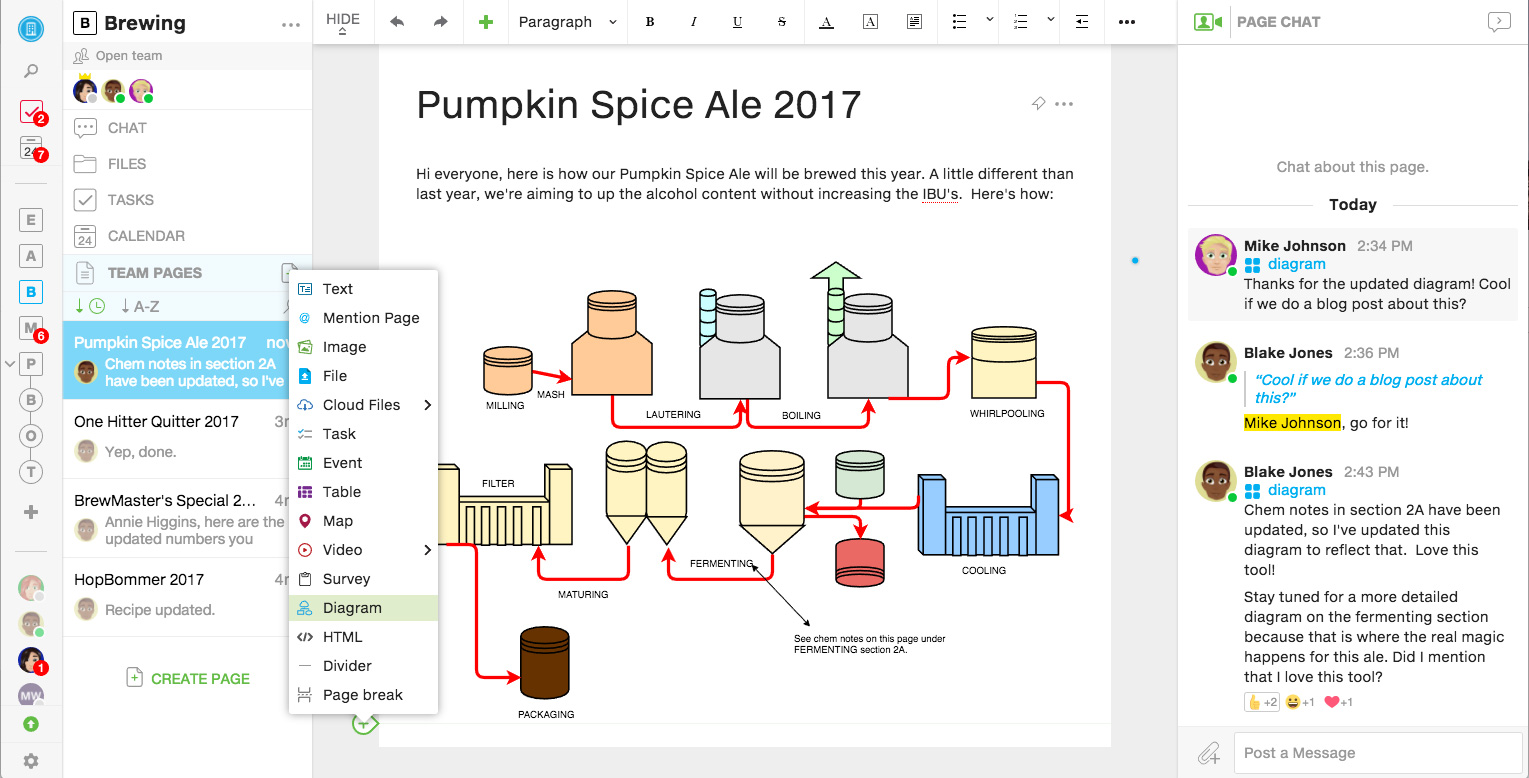Open settings gear at bottom left
This screenshot has width=1529, height=778.
click(31, 761)
